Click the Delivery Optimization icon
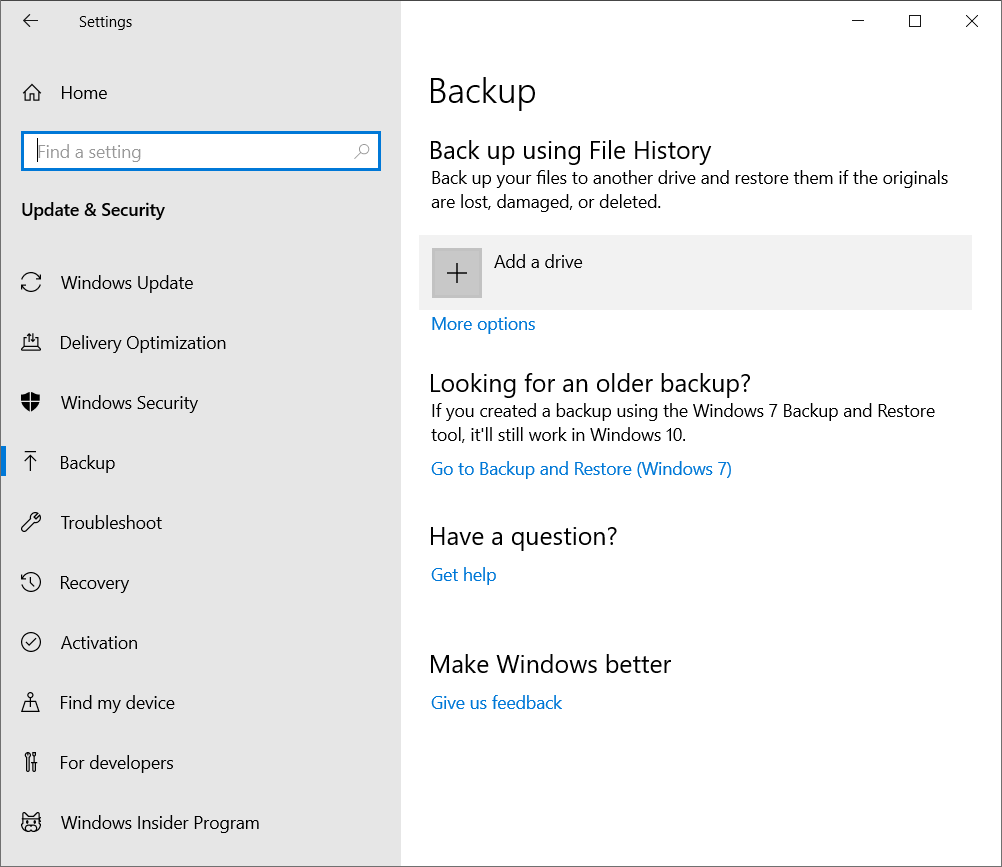This screenshot has width=1002, height=867. pos(31,342)
